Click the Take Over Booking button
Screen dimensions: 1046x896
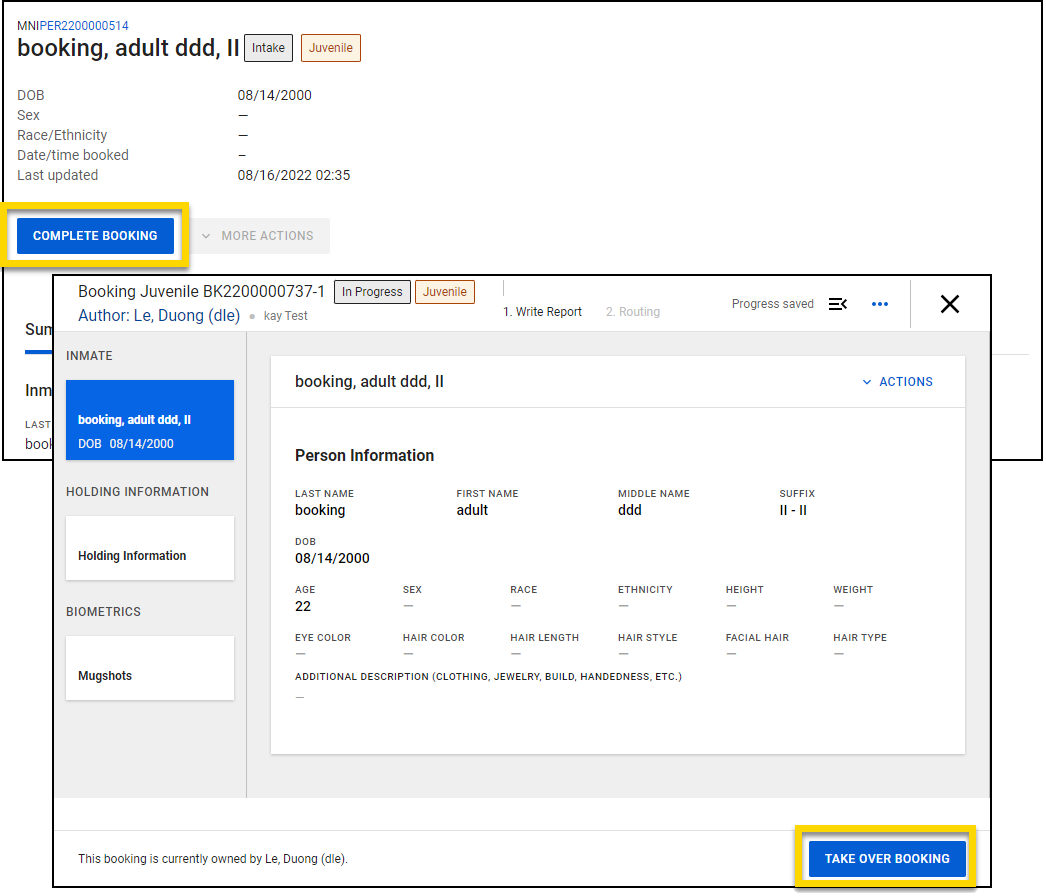(x=886, y=859)
